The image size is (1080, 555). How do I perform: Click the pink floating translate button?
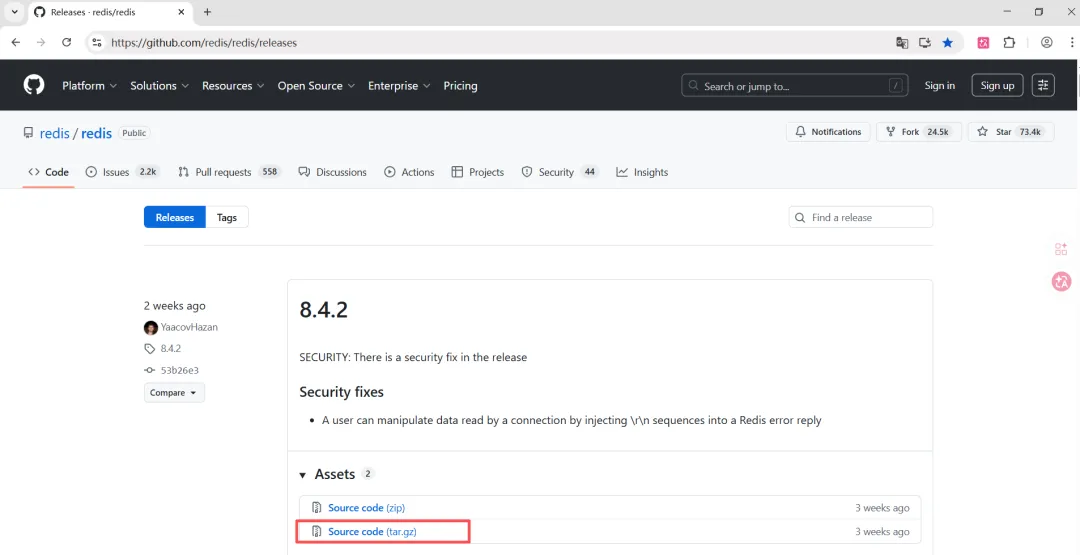coord(1061,281)
